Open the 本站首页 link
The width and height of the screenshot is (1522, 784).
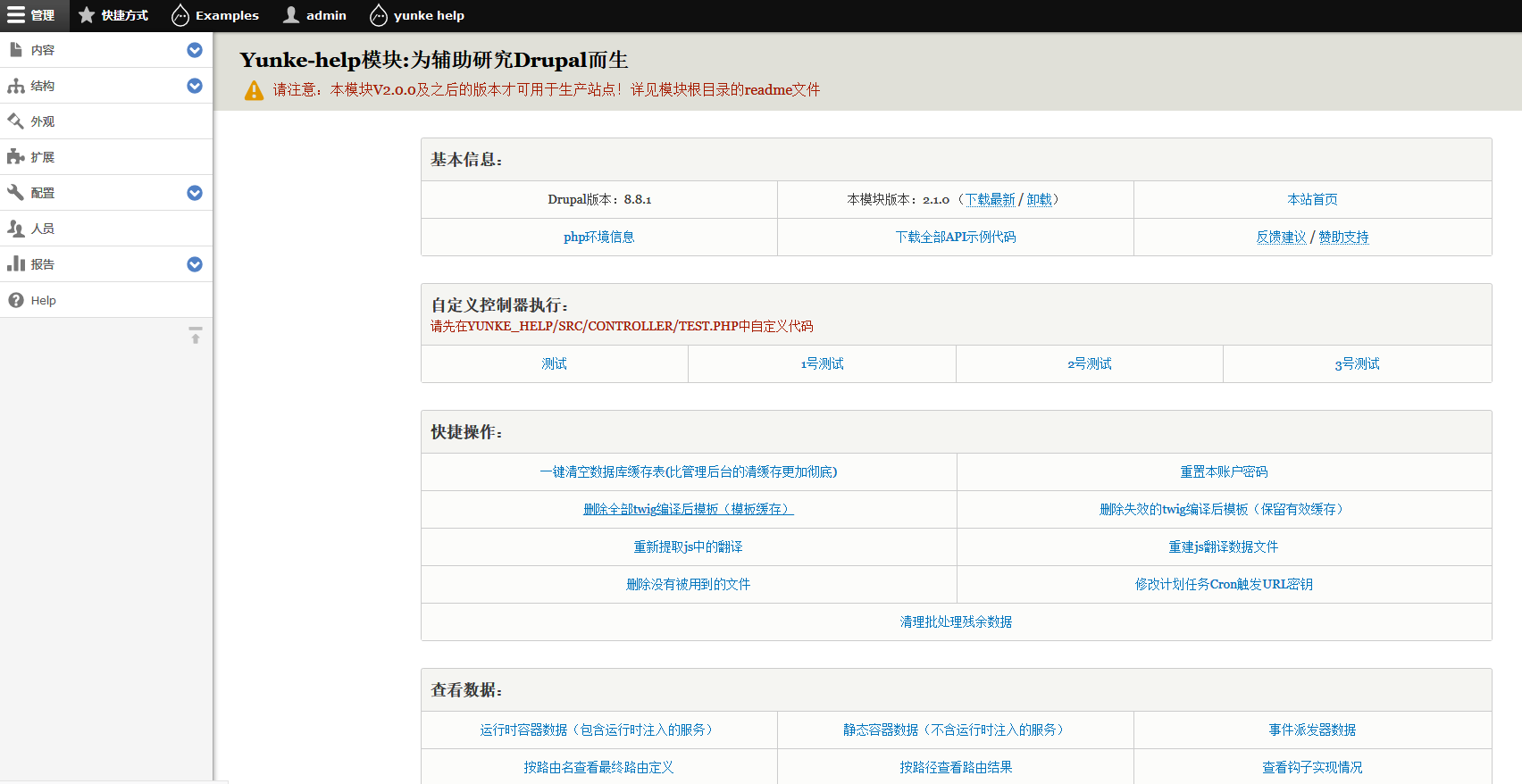[x=1312, y=199]
